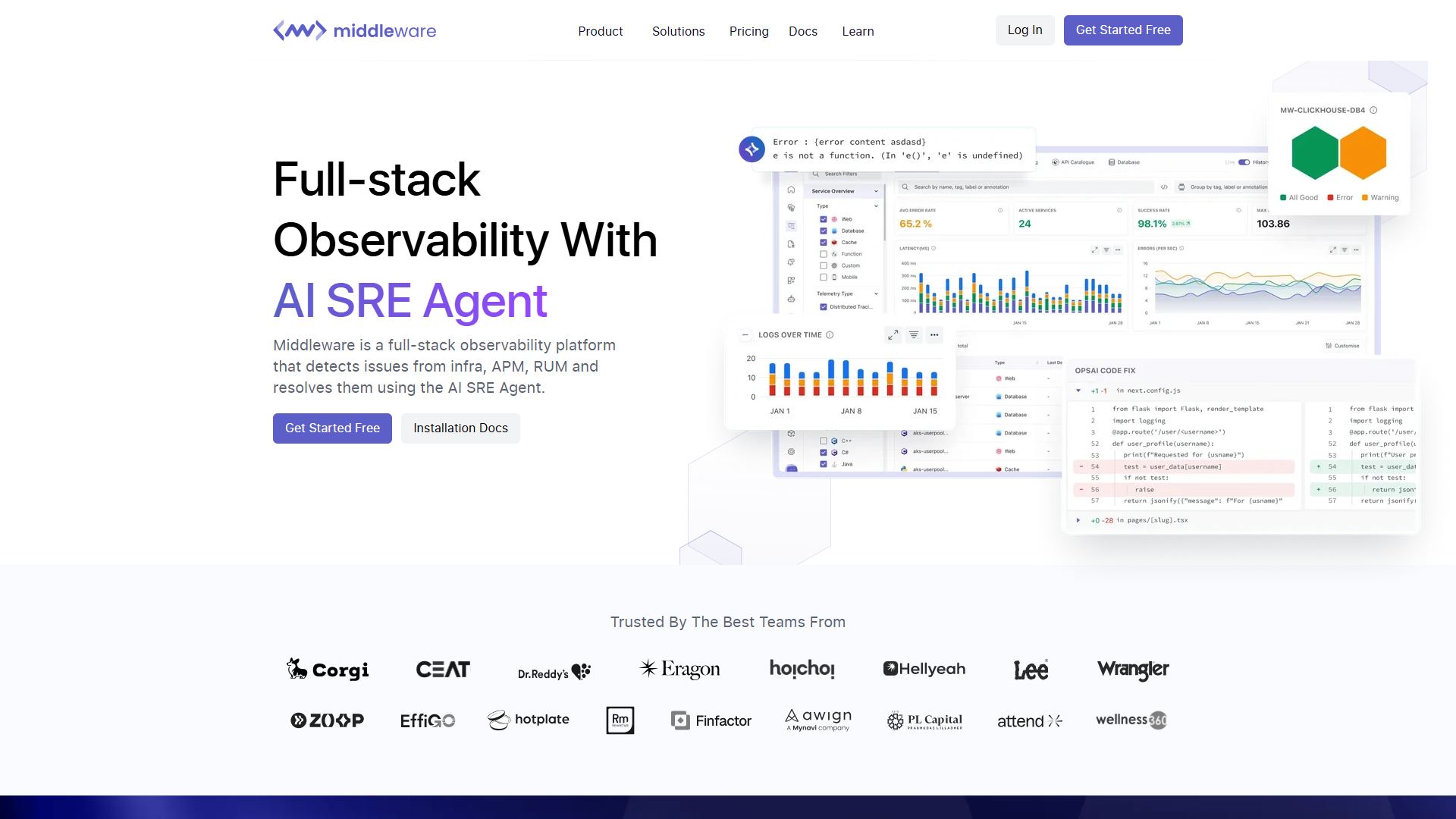Screen dimensions: 1456x819
Task: Click the green All Good hexagon
Action: click(x=1315, y=152)
